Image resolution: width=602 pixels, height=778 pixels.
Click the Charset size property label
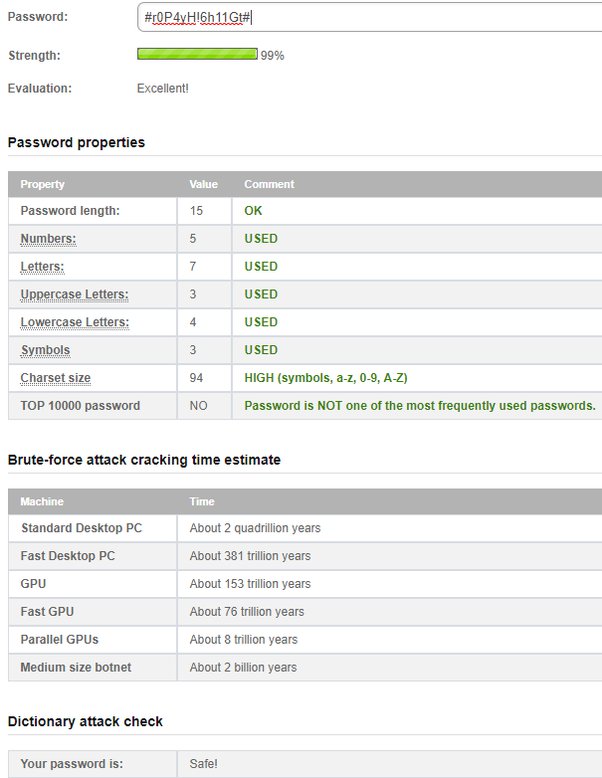pos(55,378)
